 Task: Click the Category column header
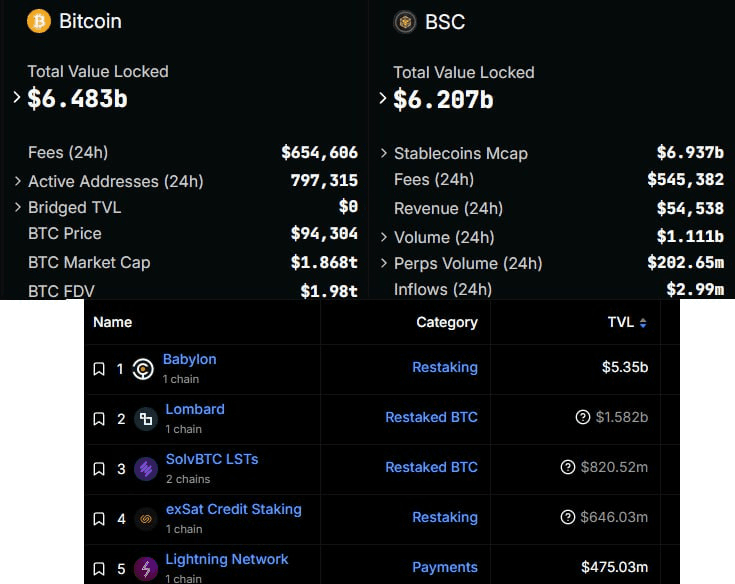click(x=447, y=322)
